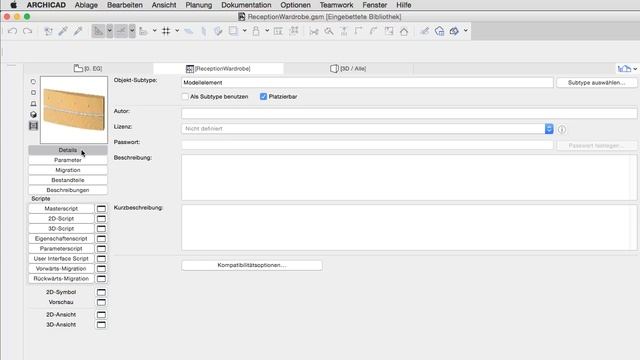The image size is (640, 360).
Task: Open the User Interface Script editor
Action: point(61,259)
